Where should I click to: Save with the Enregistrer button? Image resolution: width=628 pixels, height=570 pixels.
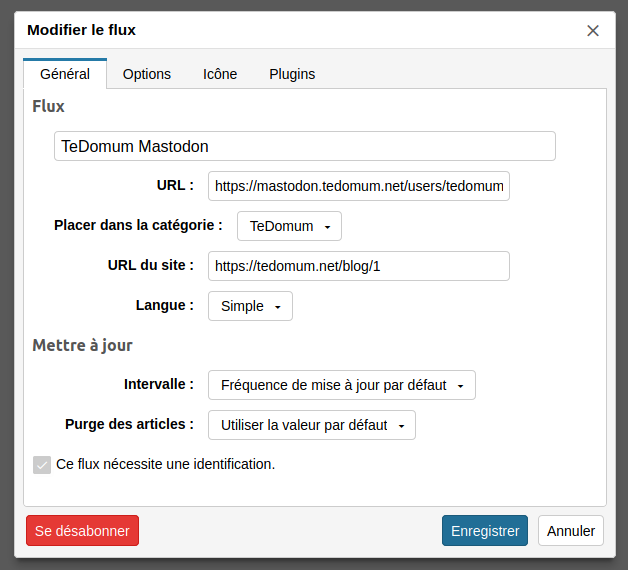[485, 531]
